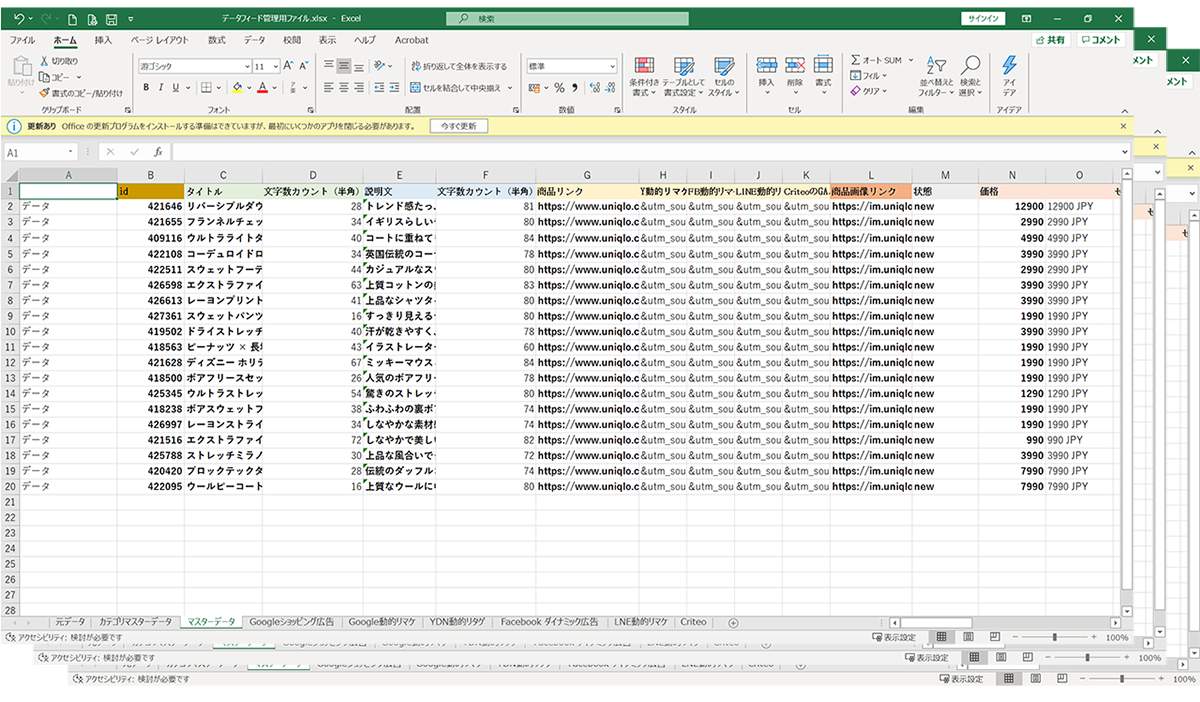Expand the Name Box dropdown
Viewport: 1200px width, 702px height.
(x=71, y=152)
